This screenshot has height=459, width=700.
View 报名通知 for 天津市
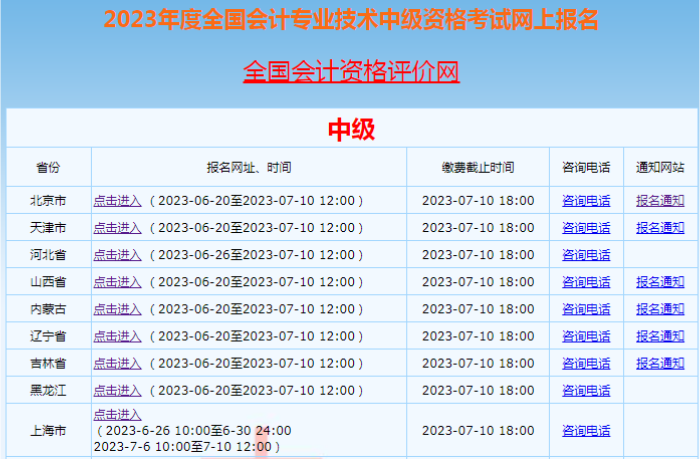(x=660, y=228)
